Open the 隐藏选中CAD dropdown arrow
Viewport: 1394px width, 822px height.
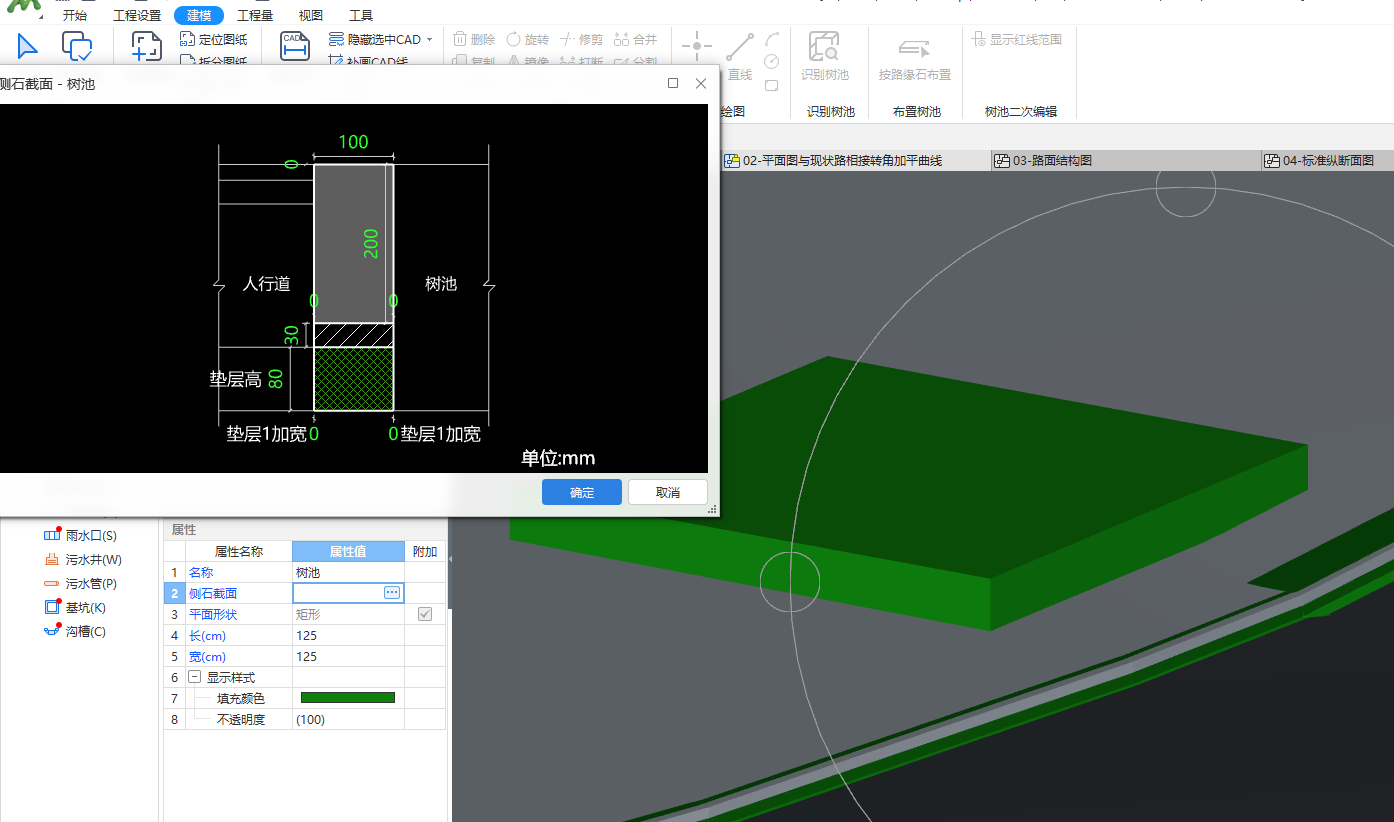[x=430, y=40]
